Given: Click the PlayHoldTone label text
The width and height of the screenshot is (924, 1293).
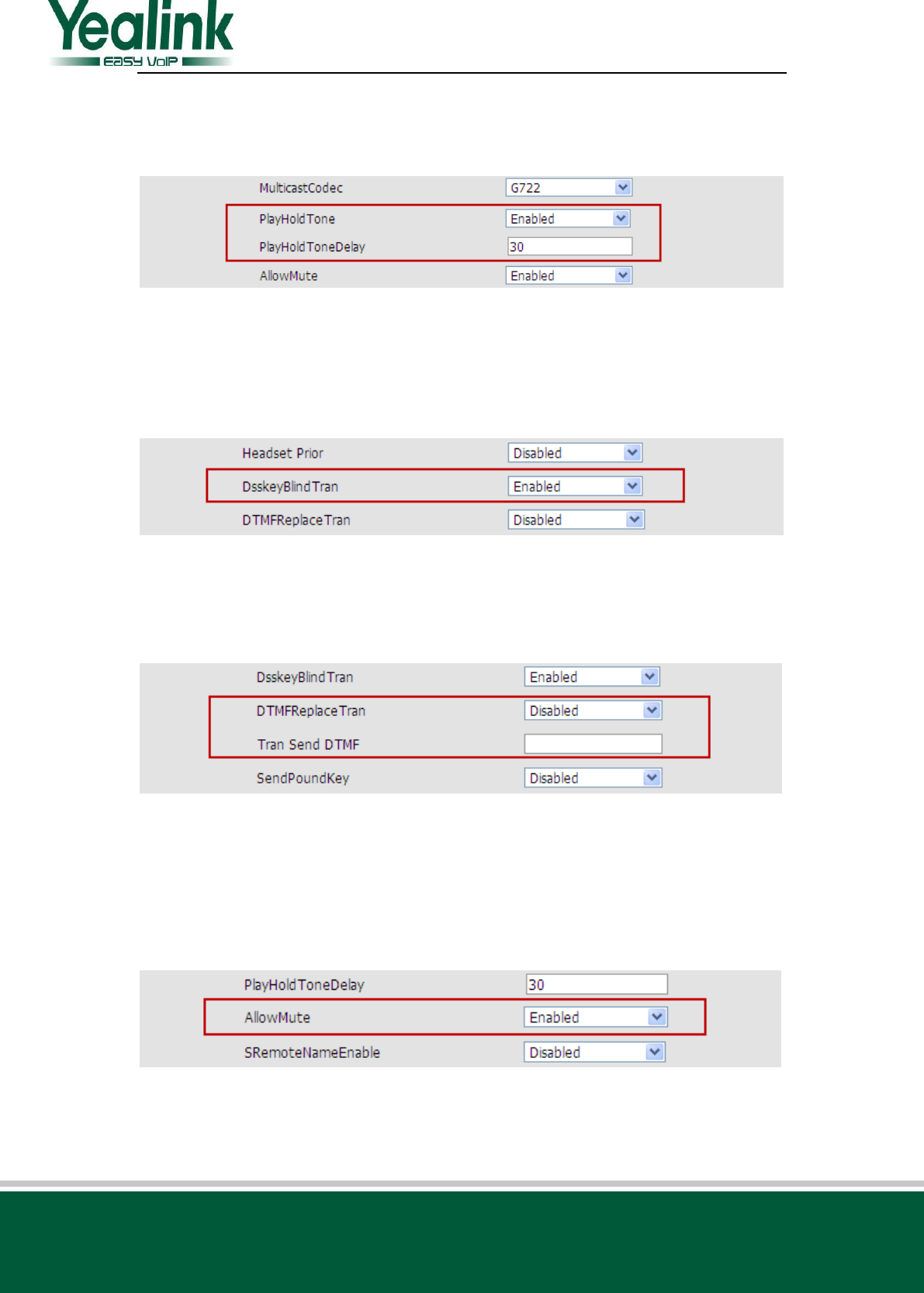Looking at the screenshot, I should tap(297, 219).
